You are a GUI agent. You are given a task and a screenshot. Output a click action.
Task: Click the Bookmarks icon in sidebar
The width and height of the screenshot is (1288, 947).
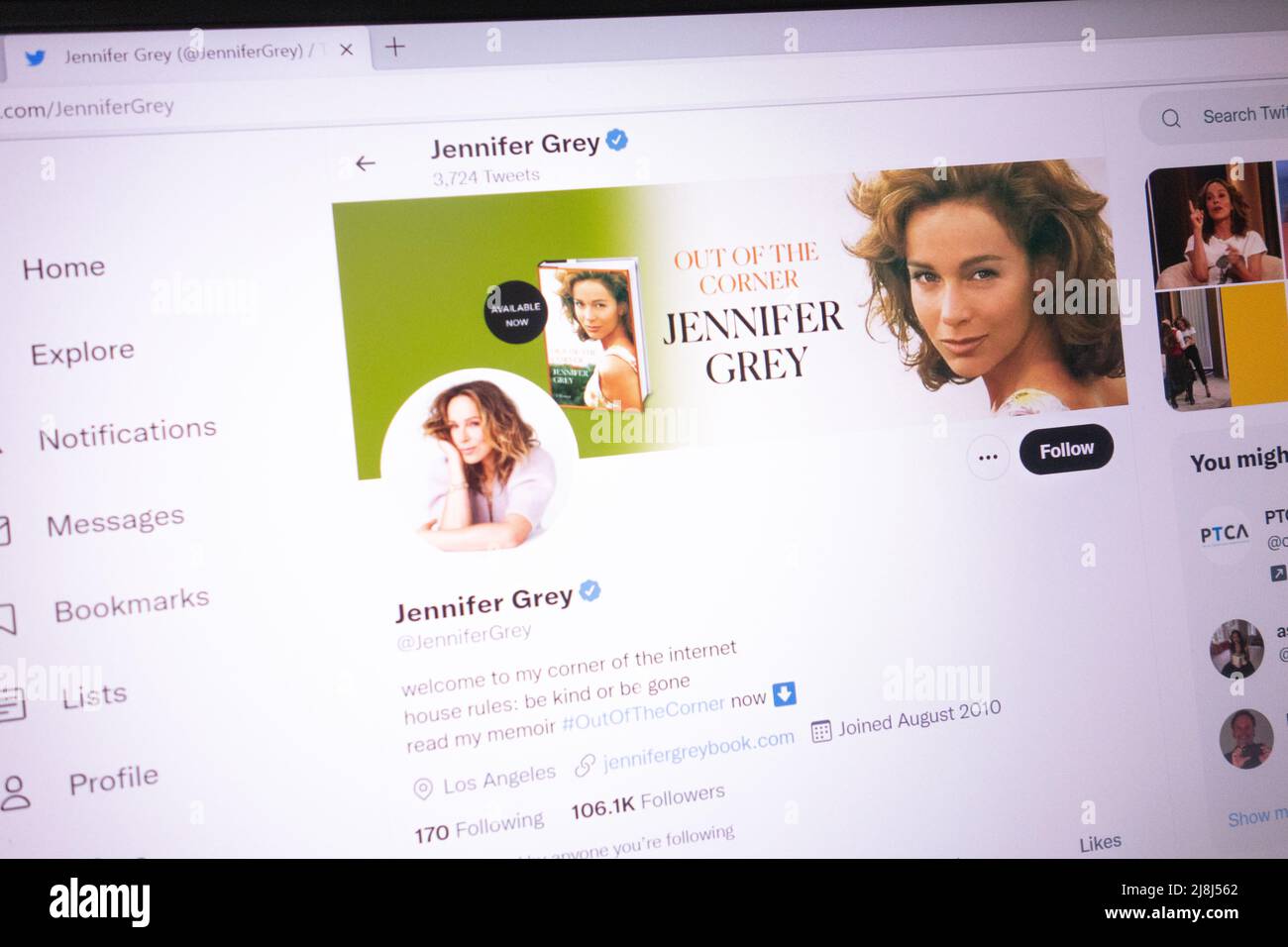[7, 620]
